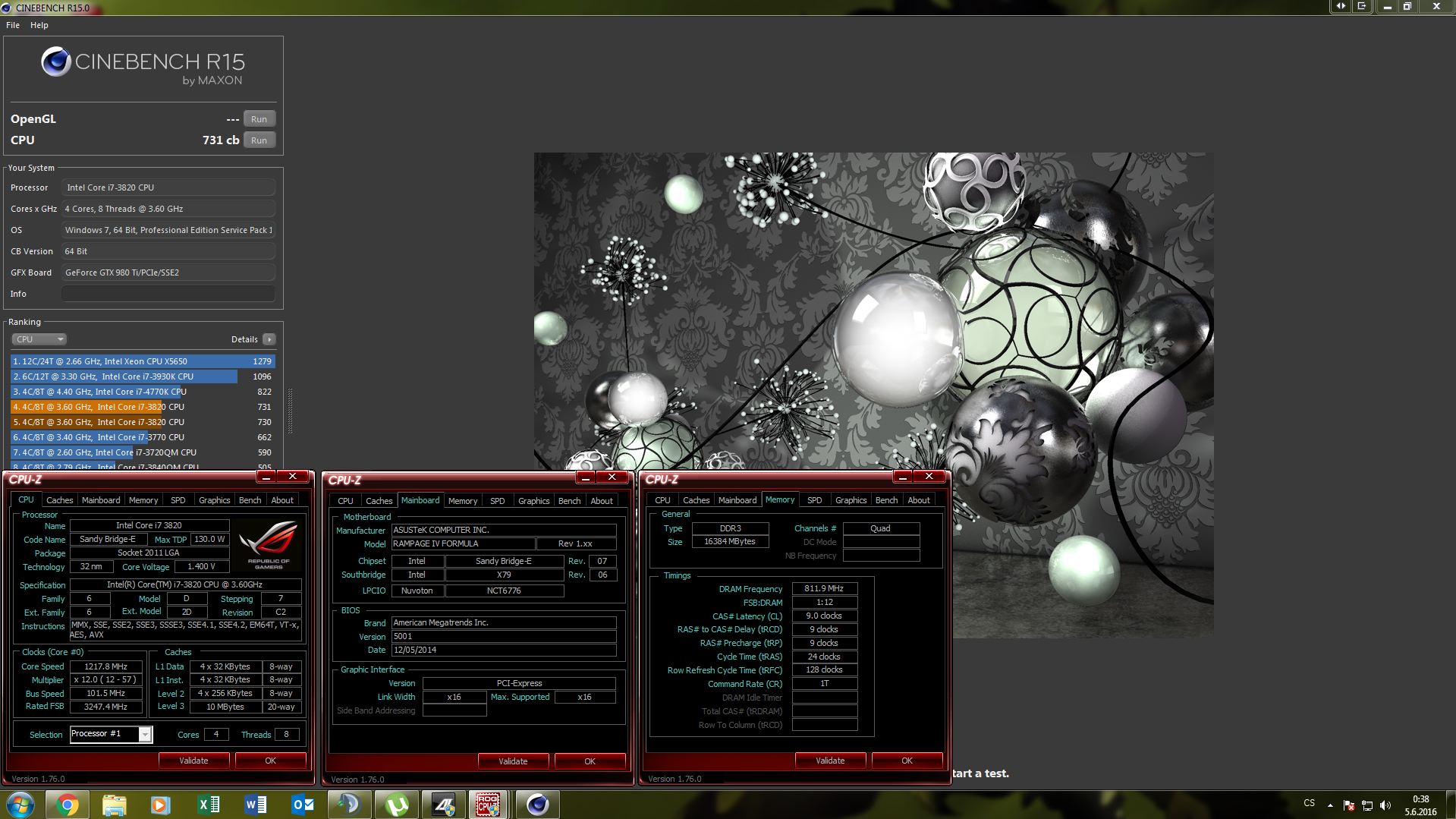The height and width of the screenshot is (819, 1456).
Task: Open the network tray icon
Action: point(1367,805)
